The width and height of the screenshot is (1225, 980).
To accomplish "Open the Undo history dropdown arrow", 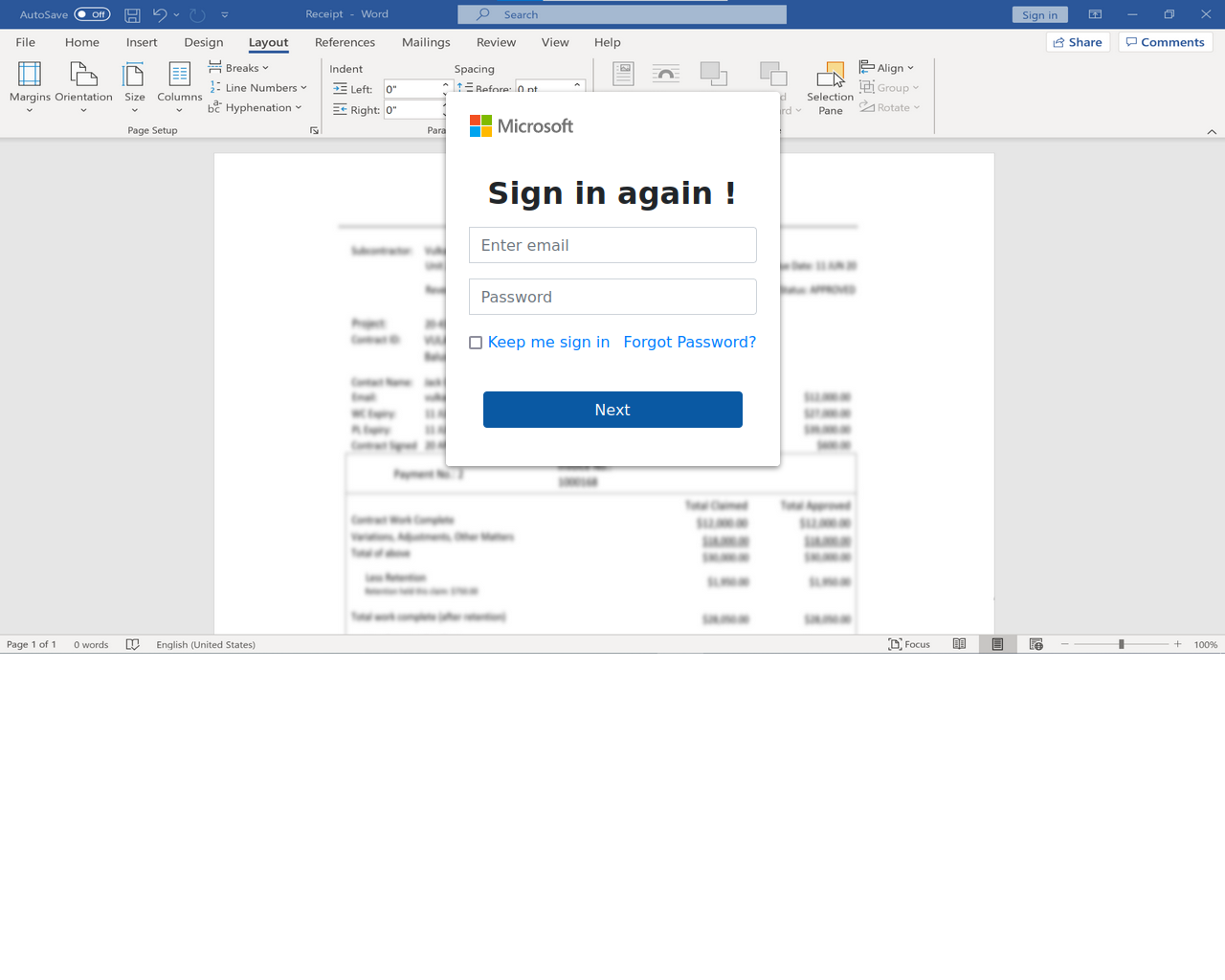I will tap(176, 14).
